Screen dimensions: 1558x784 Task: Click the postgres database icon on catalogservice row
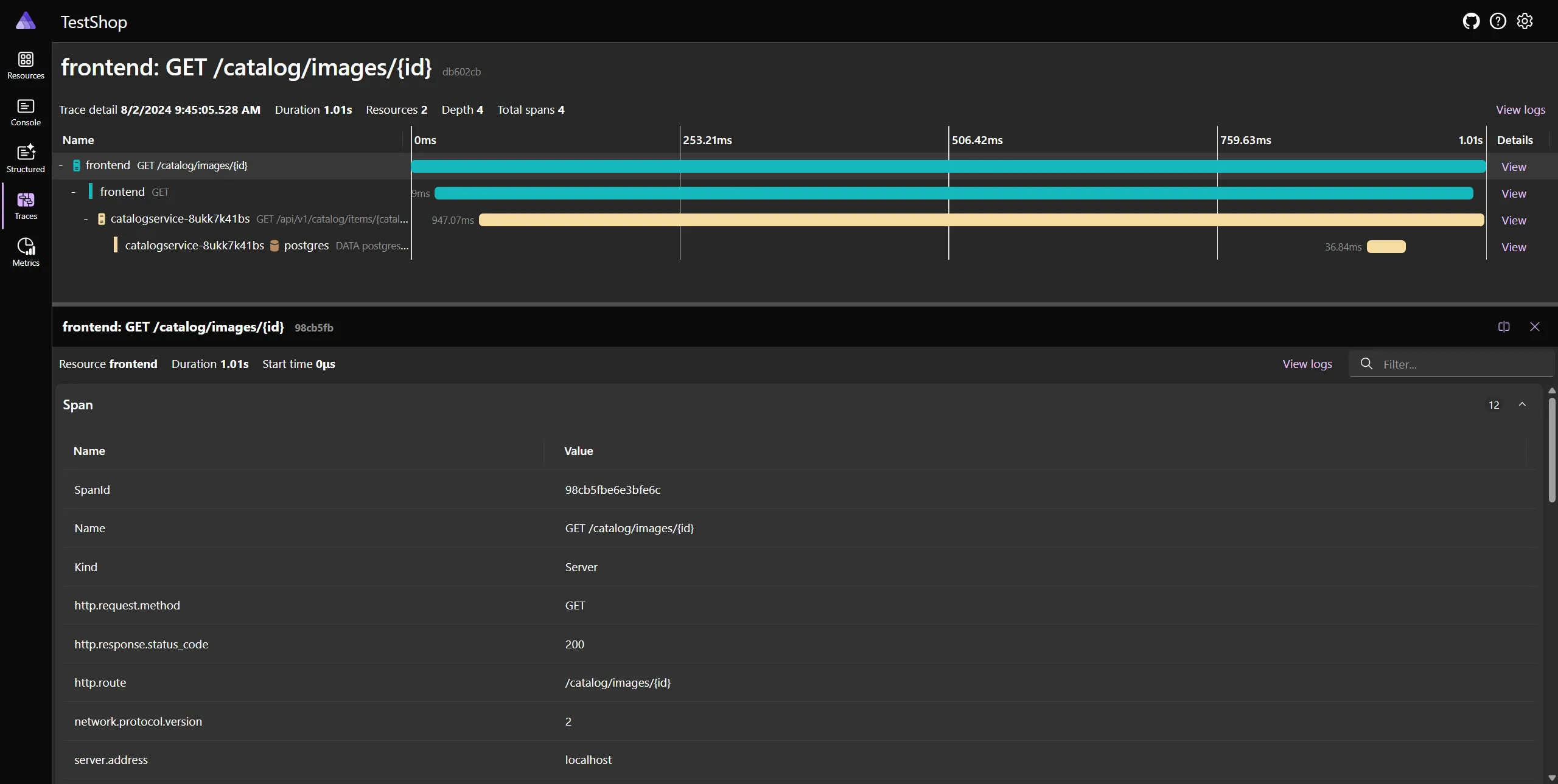click(x=276, y=246)
